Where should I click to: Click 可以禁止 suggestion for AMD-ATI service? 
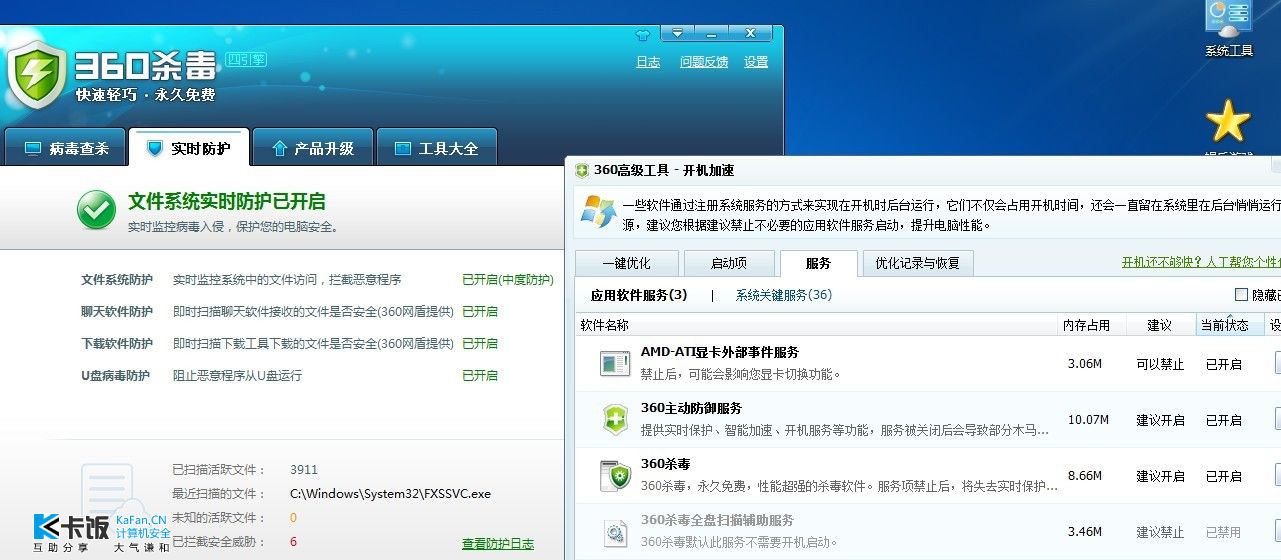1160,364
